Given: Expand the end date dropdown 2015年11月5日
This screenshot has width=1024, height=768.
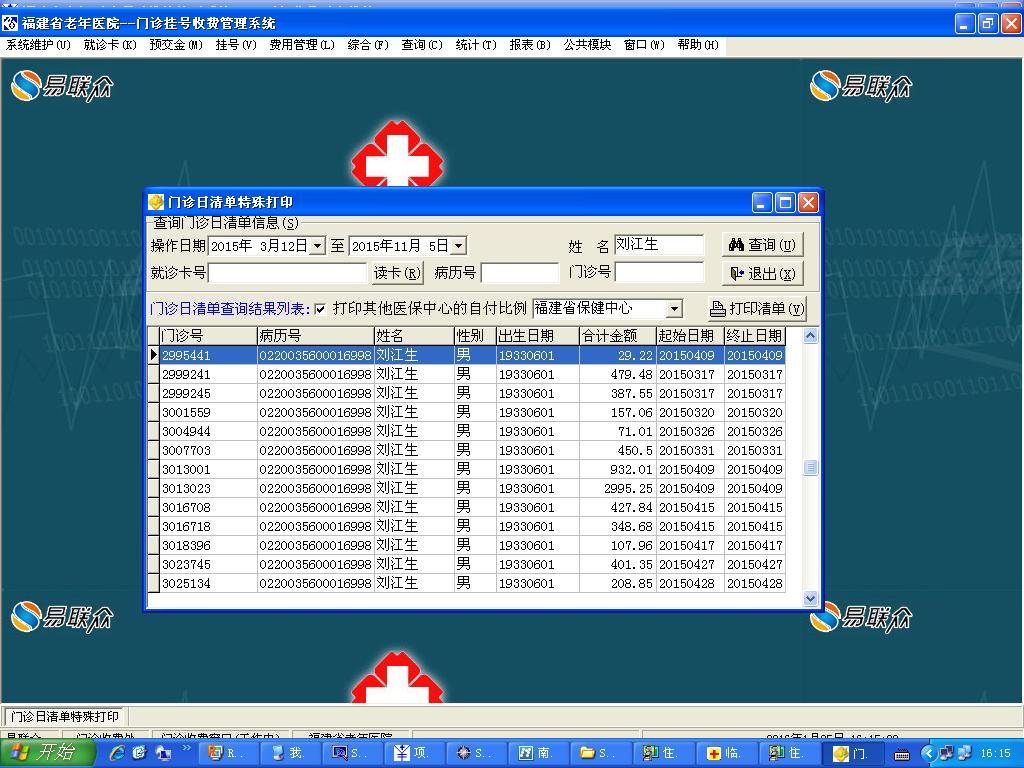Looking at the screenshot, I should 459,246.
